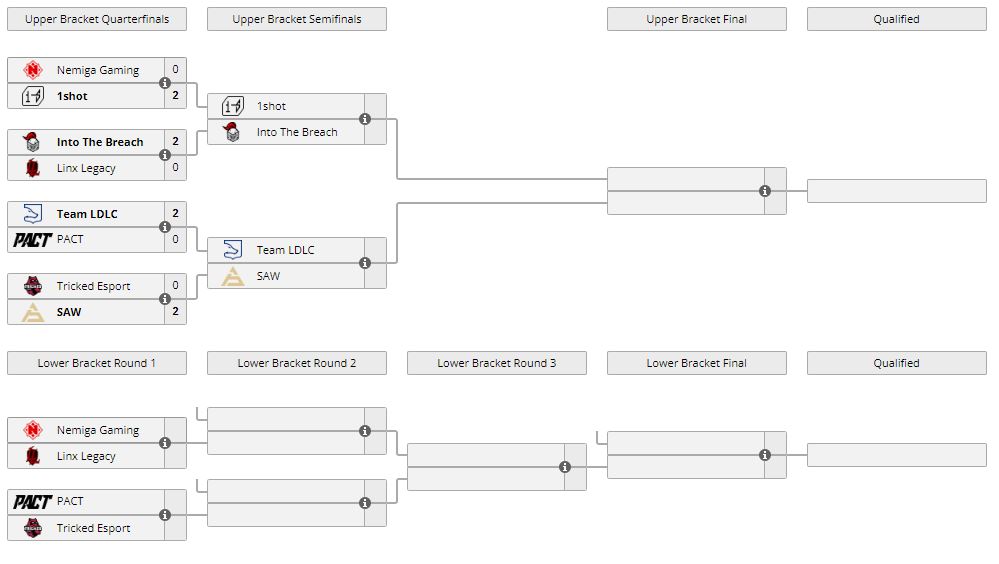Open info popup for Lower Bracket Round 3 match

tap(565, 467)
